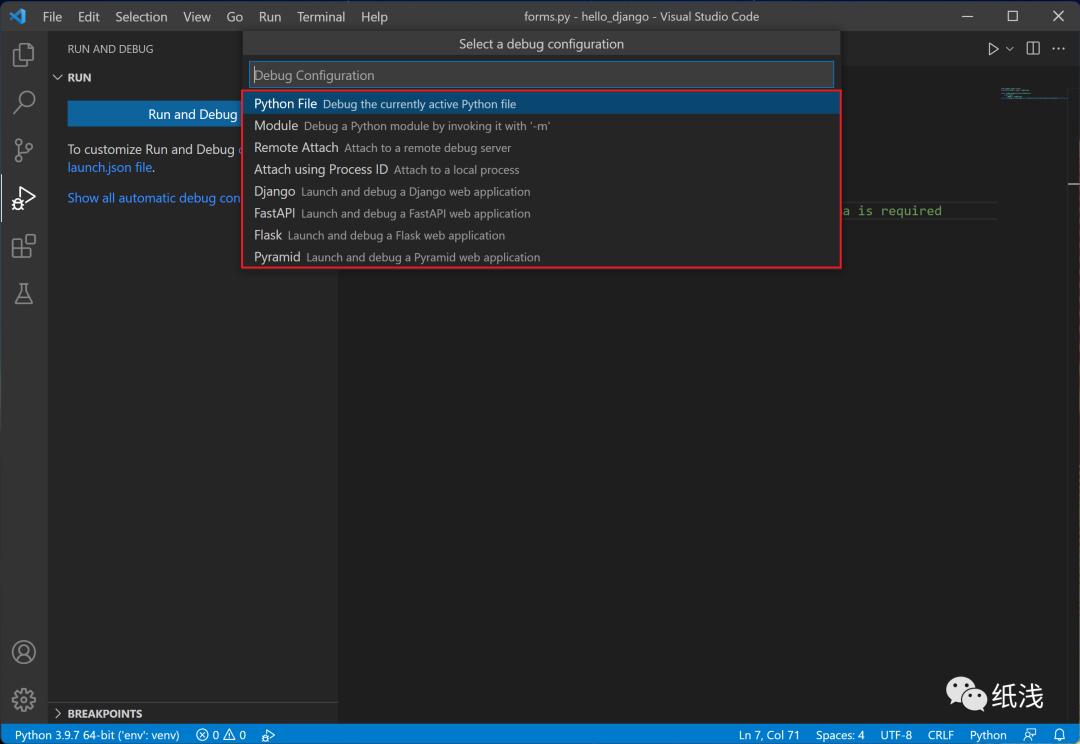Open the Testing view beaker icon
Screen dimensions: 1080x744
tap(23, 293)
